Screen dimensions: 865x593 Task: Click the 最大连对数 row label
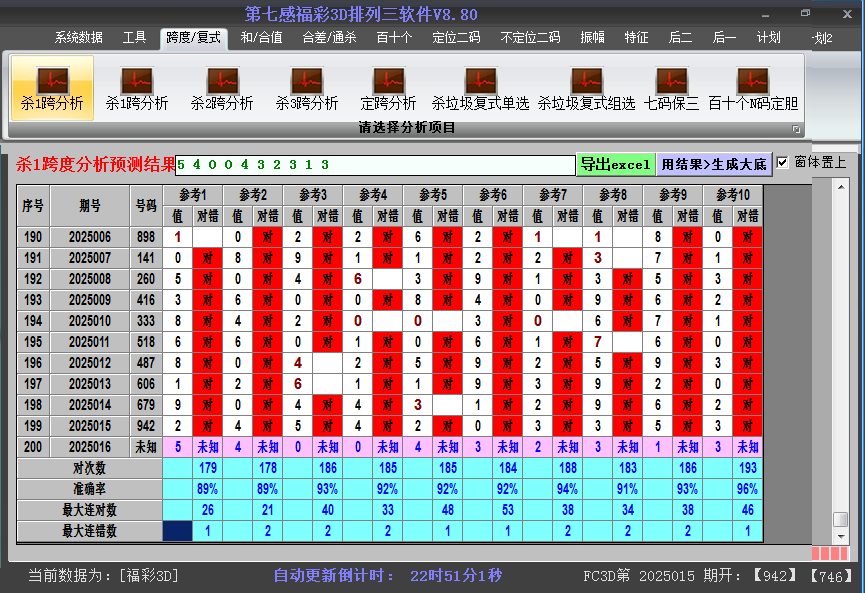click(89, 510)
